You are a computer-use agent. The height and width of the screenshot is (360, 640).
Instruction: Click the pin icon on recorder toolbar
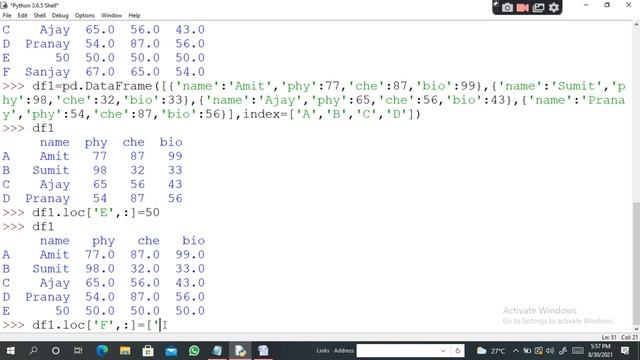click(496, 4)
